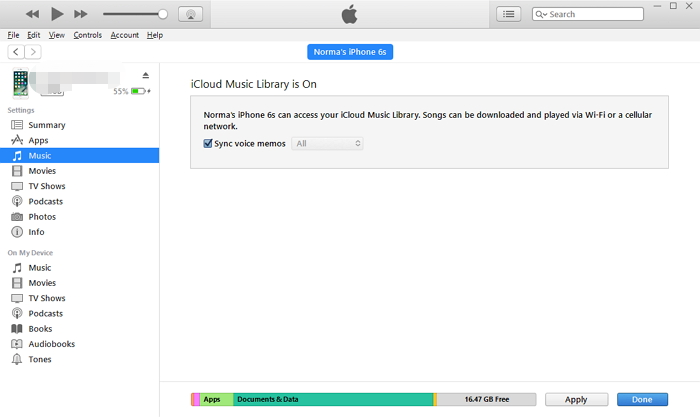This screenshot has height=417, width=700.
Task: Open TV Shows under On My Device
Action: 79,298
